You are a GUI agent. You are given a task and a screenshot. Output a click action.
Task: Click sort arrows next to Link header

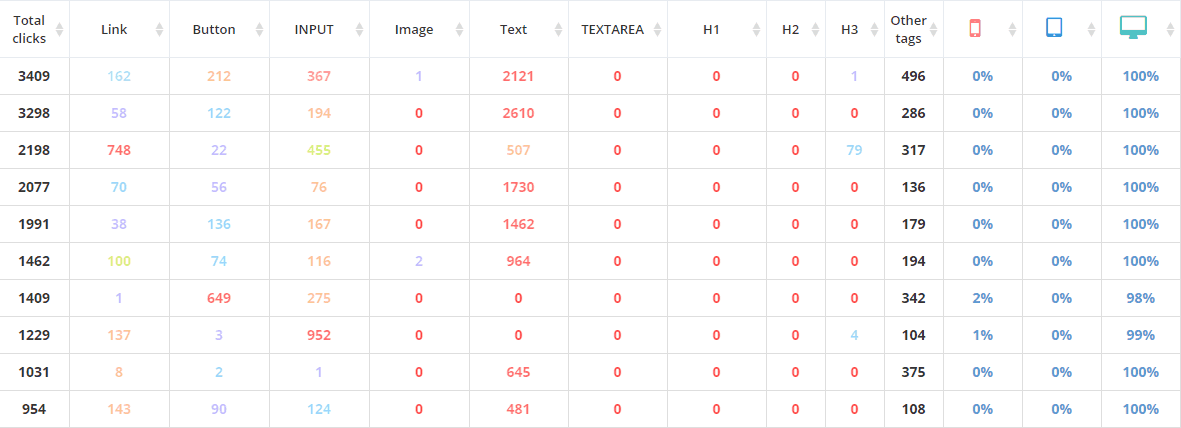point(160,30)
